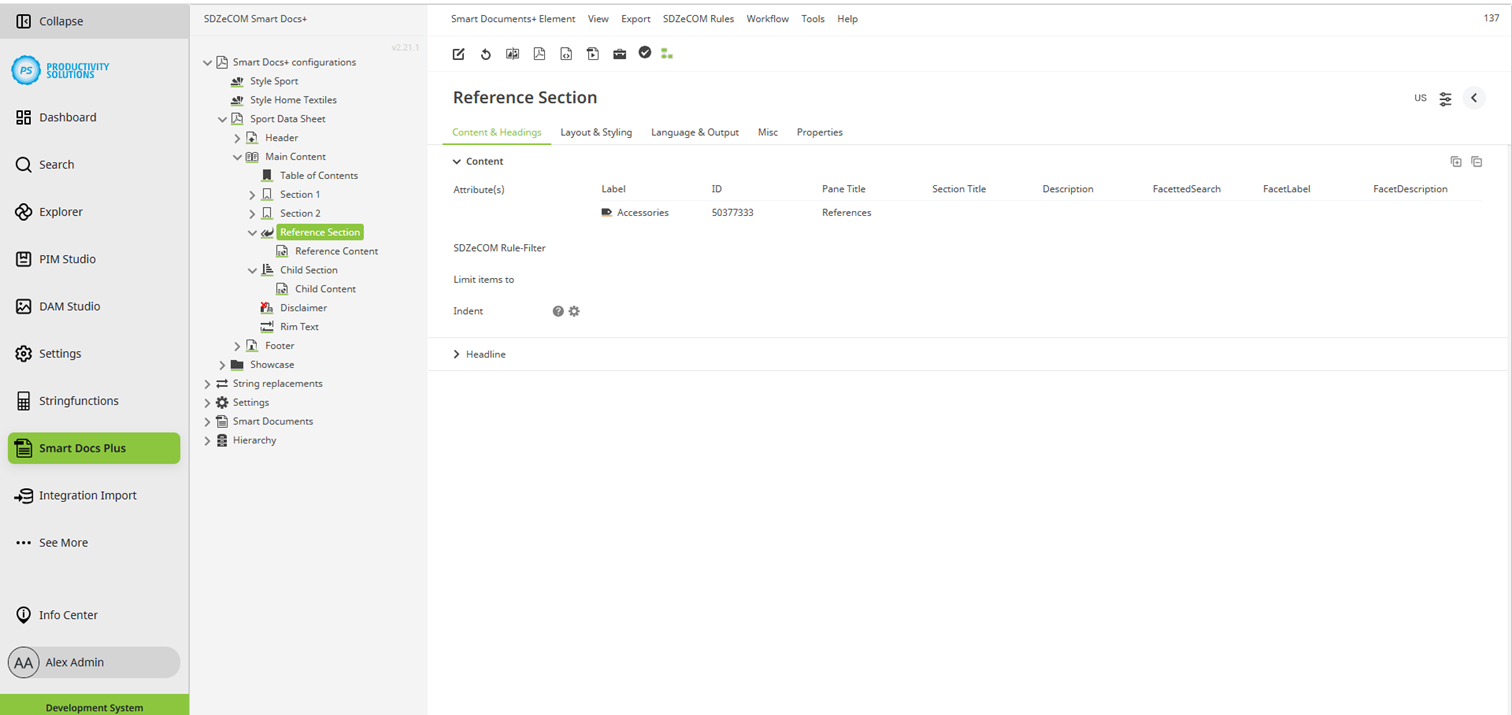1512x715 pixels.
Task: Click the PDF export toolbar icon
Action: coord(539,54)
